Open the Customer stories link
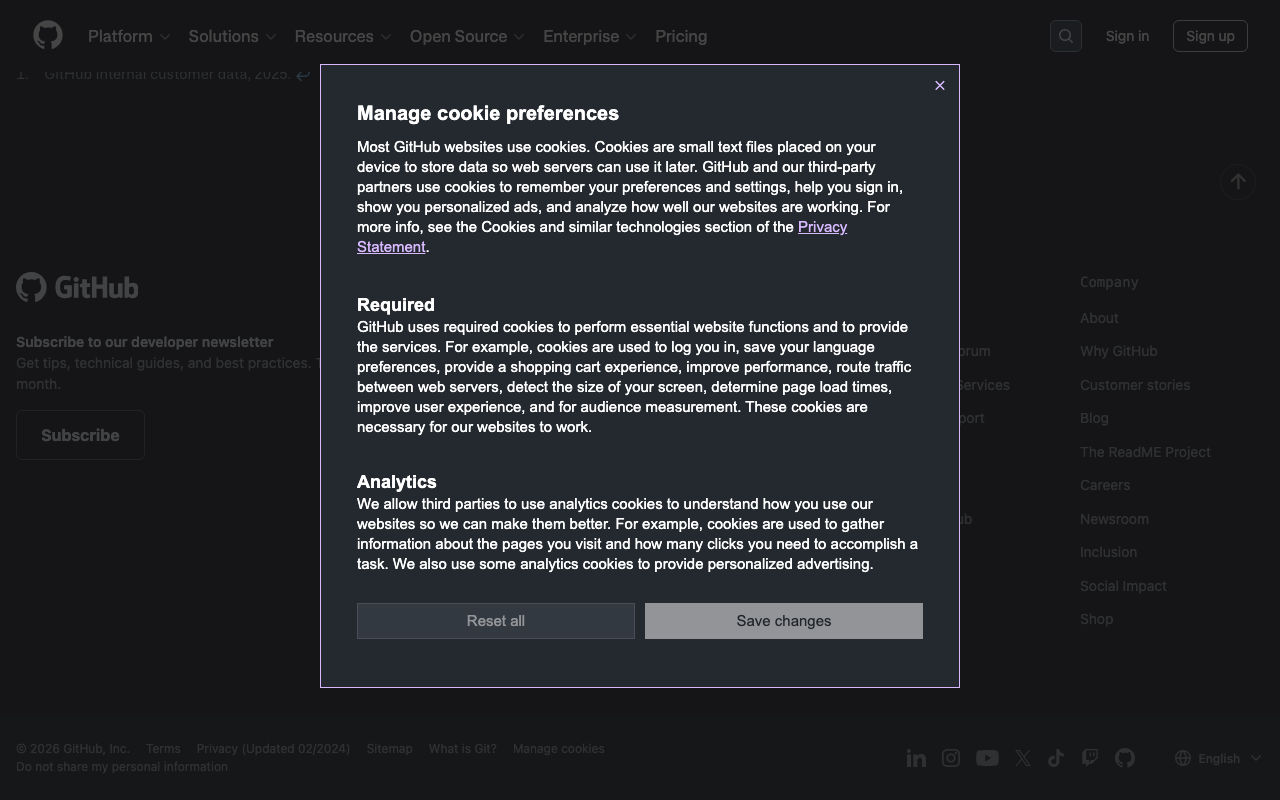The image size is (1280, 800). pyautogui.click(x=1135, y=385)
